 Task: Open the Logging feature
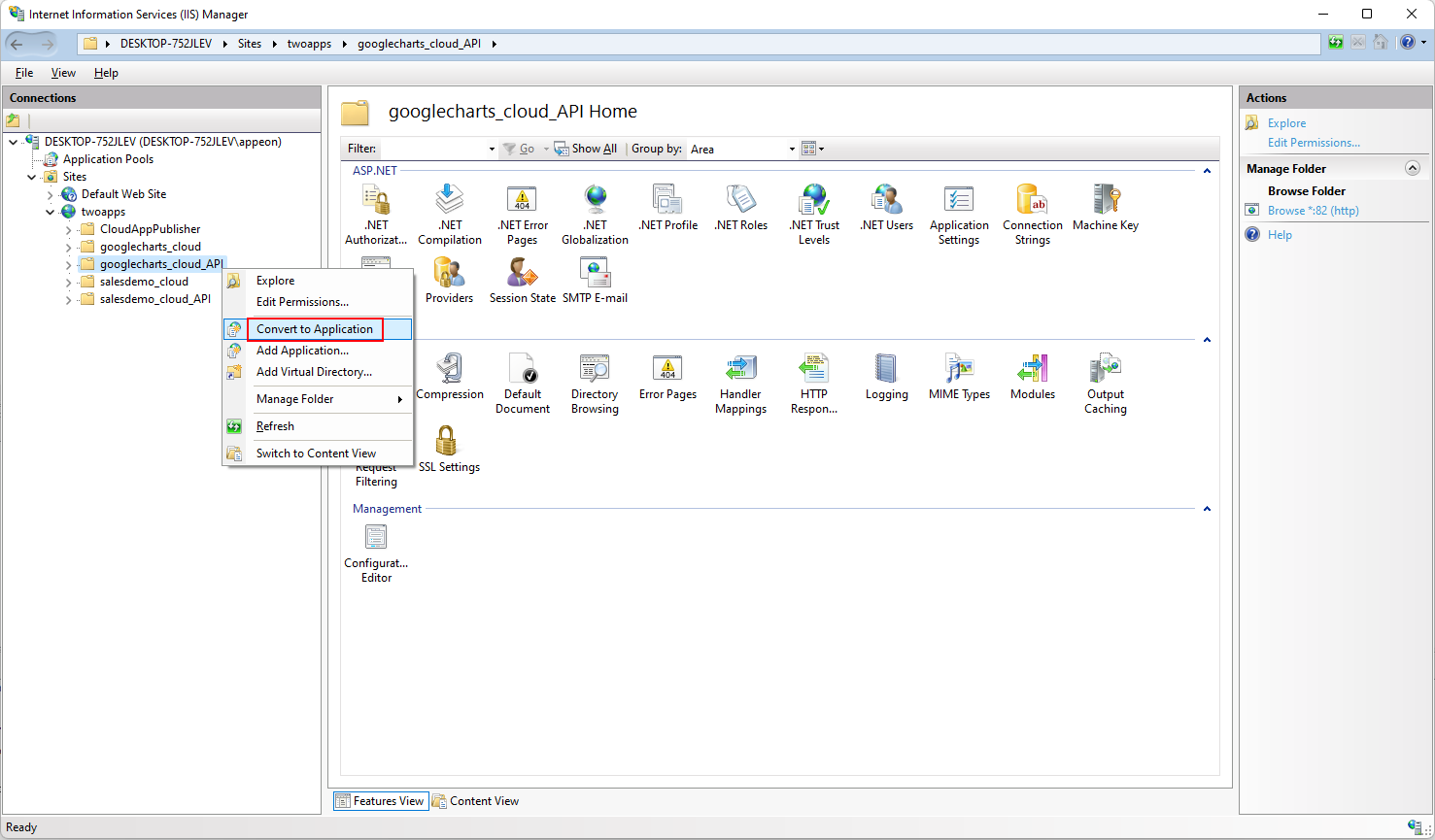pos(886,378)
